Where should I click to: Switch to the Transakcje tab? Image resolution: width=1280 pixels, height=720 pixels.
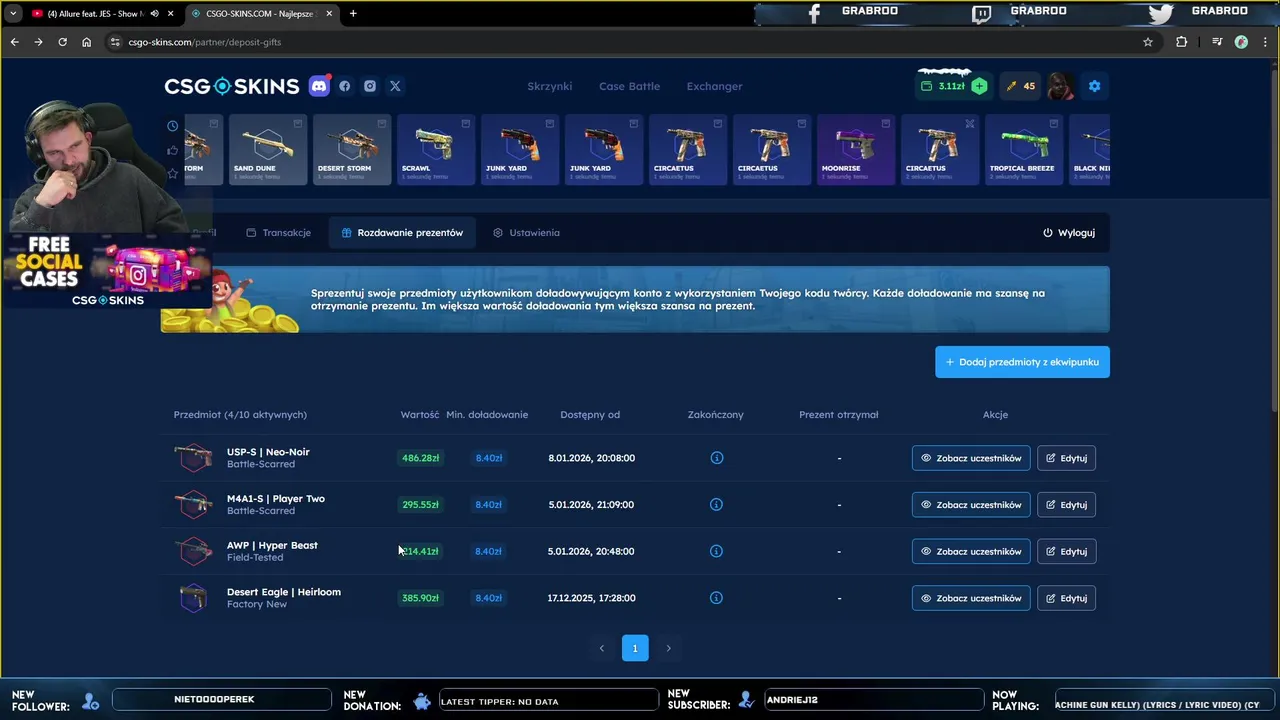278,232
